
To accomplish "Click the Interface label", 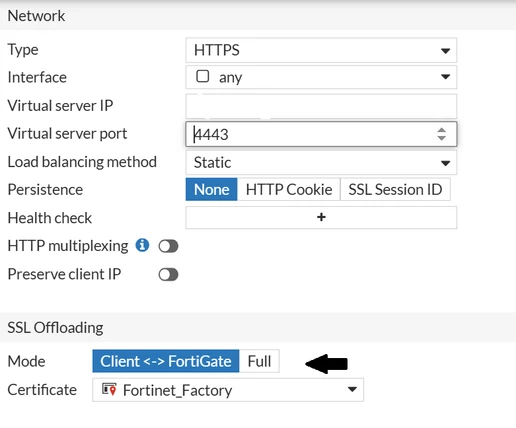I will 37,77.
